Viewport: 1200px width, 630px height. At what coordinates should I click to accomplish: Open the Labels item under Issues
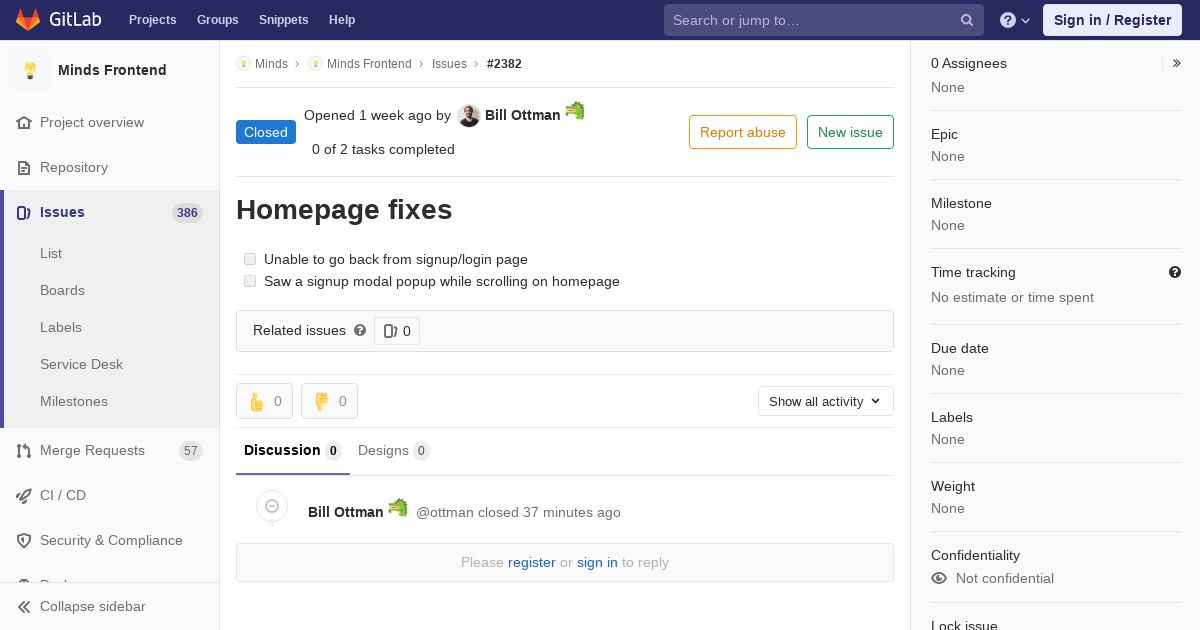click(x=61, y=327)
